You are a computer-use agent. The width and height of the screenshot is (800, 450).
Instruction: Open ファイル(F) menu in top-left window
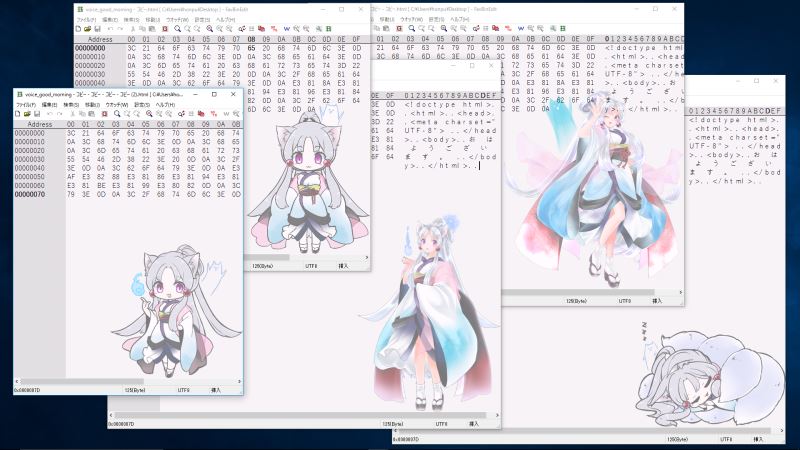point(86,19)
